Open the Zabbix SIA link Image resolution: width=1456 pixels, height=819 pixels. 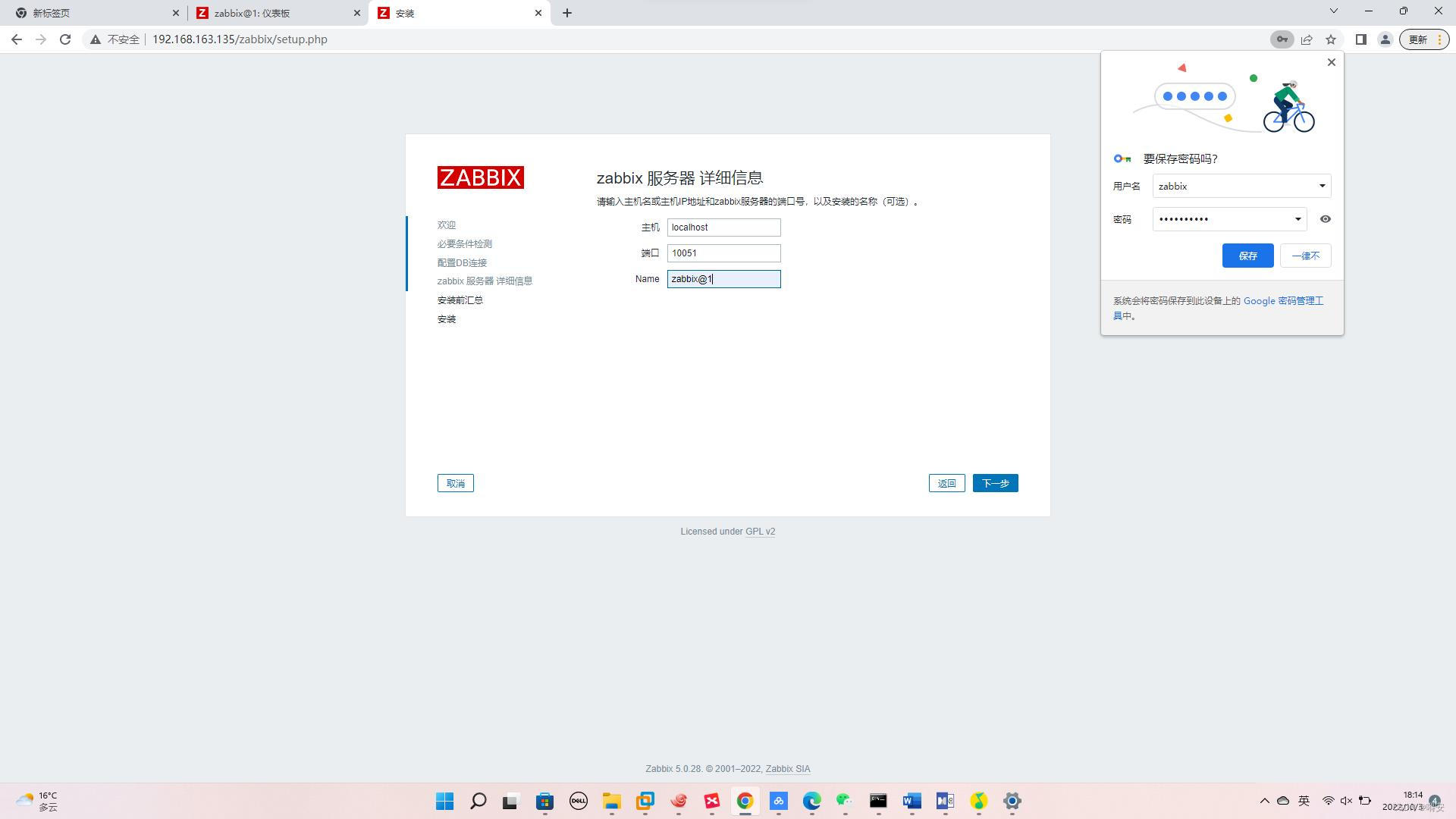788,769
